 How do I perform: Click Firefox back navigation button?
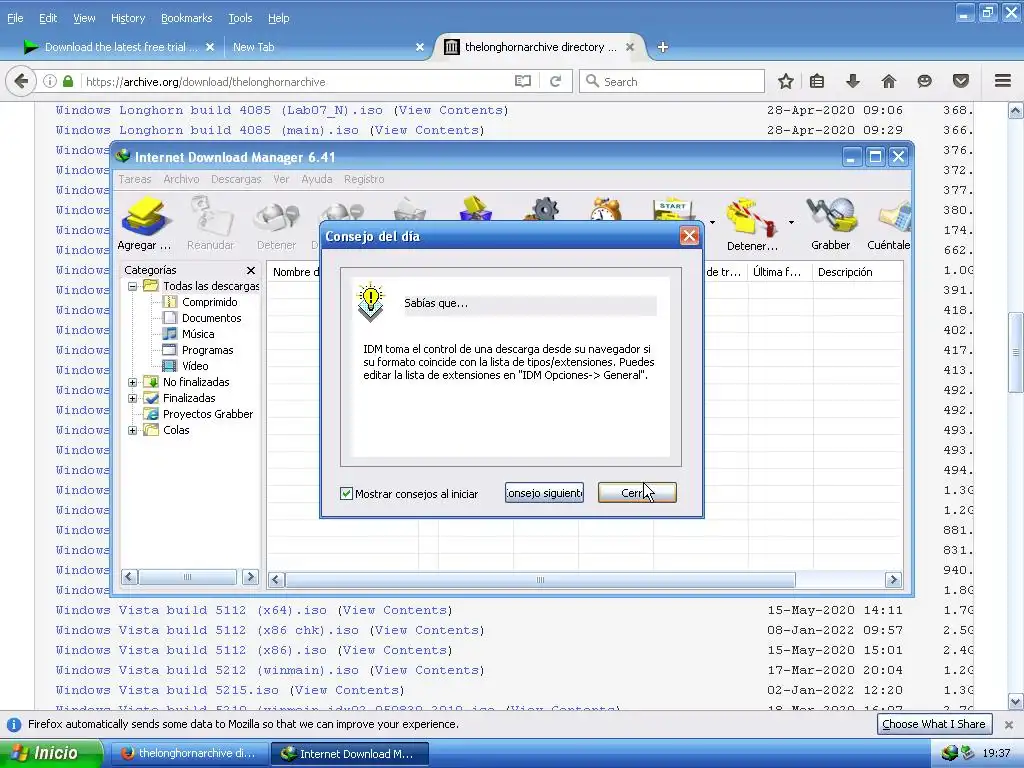point(21,82)
